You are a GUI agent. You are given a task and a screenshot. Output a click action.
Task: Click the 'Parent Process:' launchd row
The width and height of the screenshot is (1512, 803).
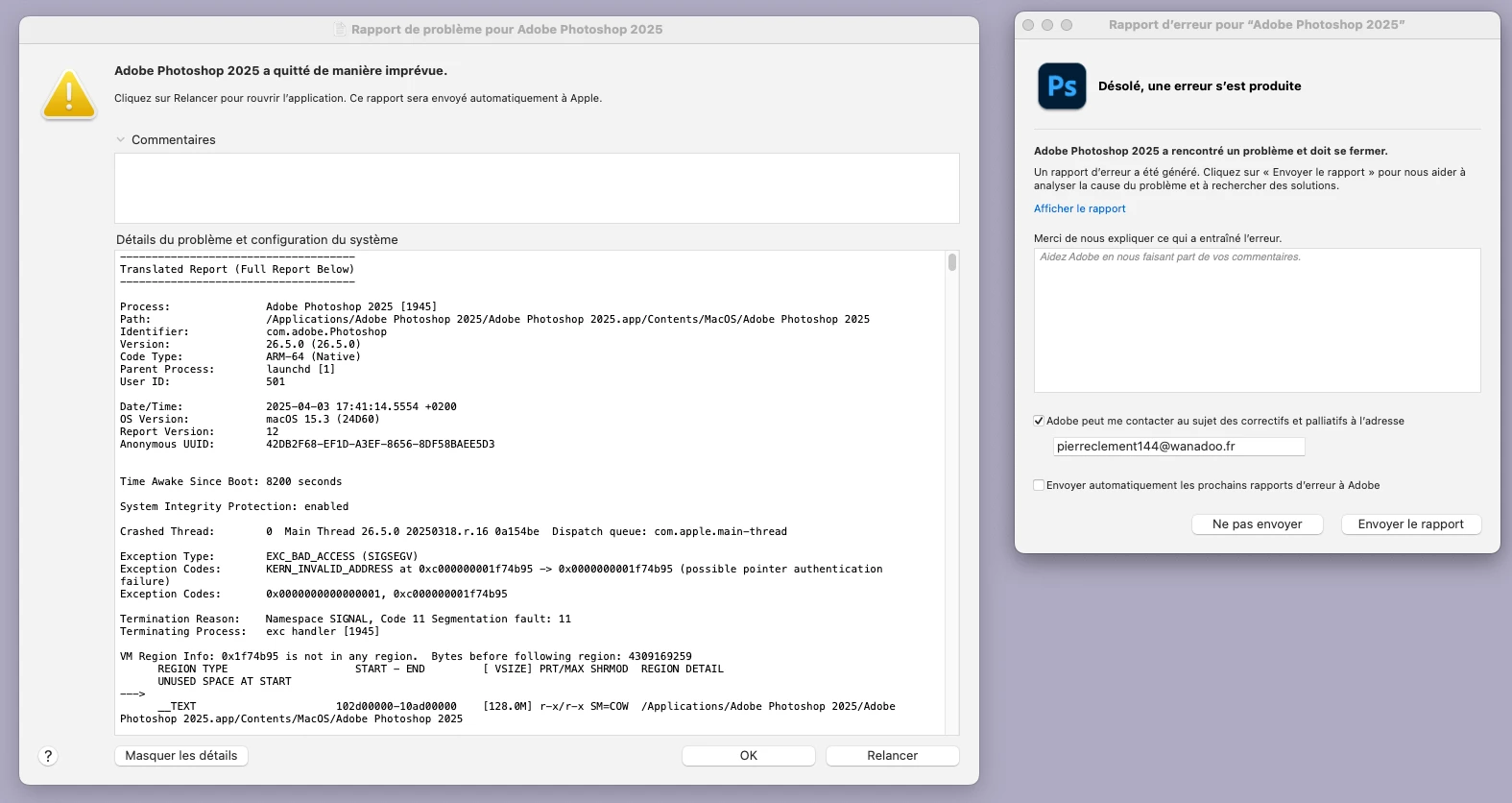click(228, 370)
